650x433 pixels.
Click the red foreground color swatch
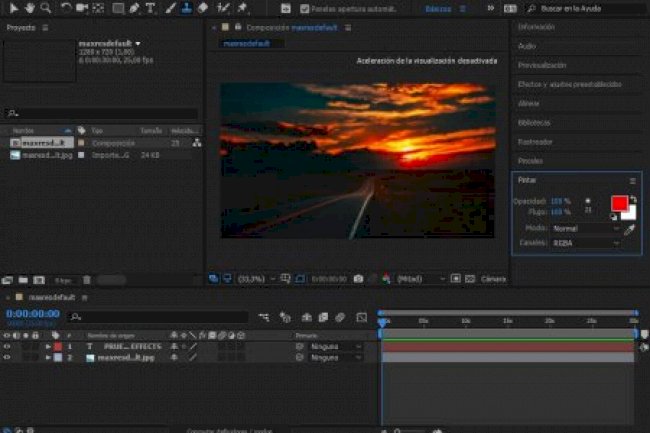[x=619, y=203]
